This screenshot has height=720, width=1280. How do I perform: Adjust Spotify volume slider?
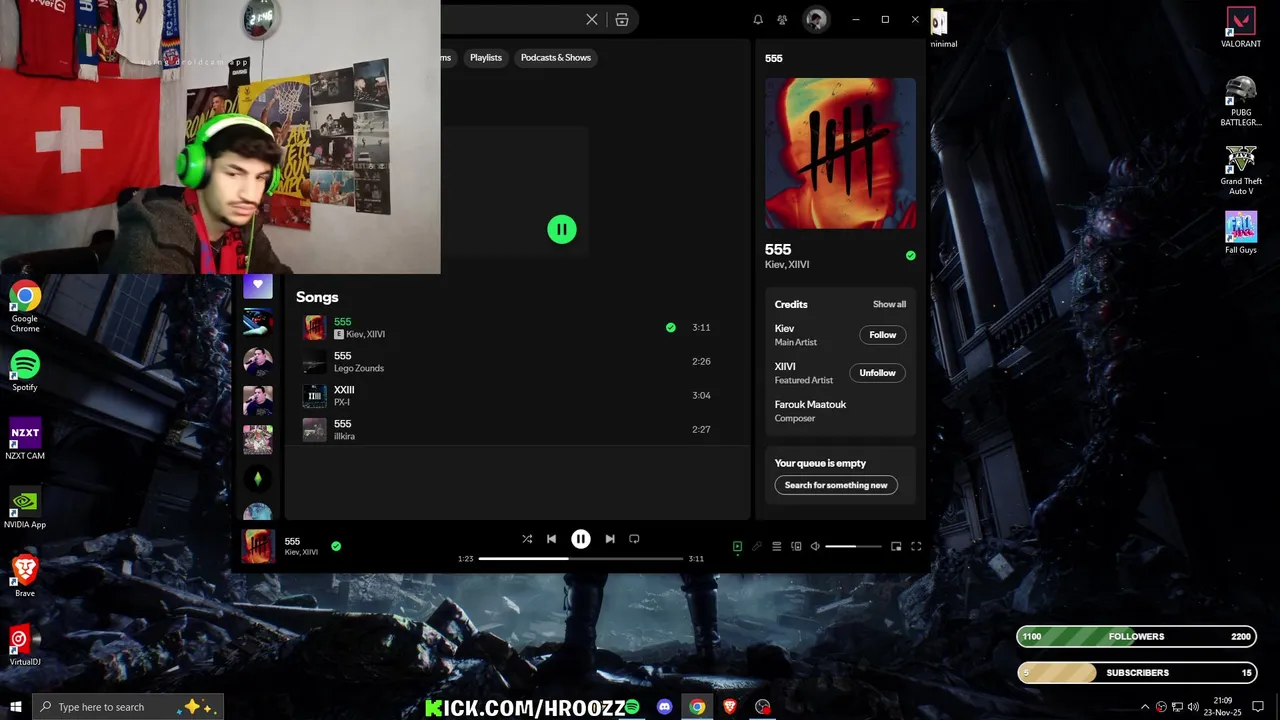[853, 547]
